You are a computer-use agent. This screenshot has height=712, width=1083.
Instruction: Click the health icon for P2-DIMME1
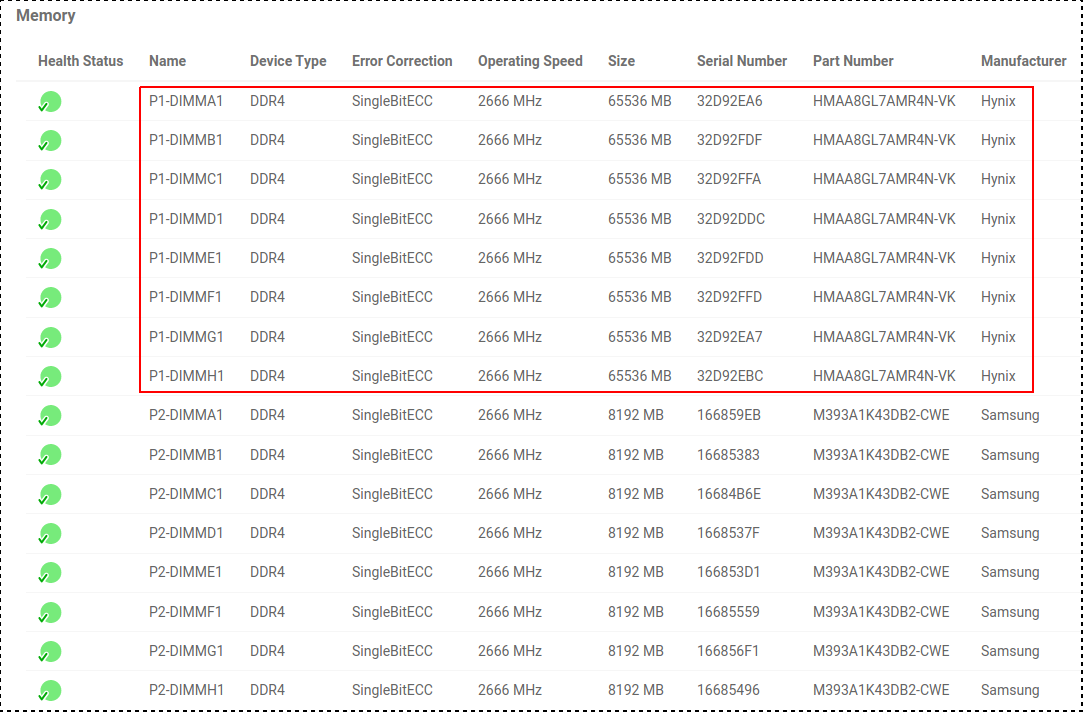pyautogui.click(x=50, y=573)
